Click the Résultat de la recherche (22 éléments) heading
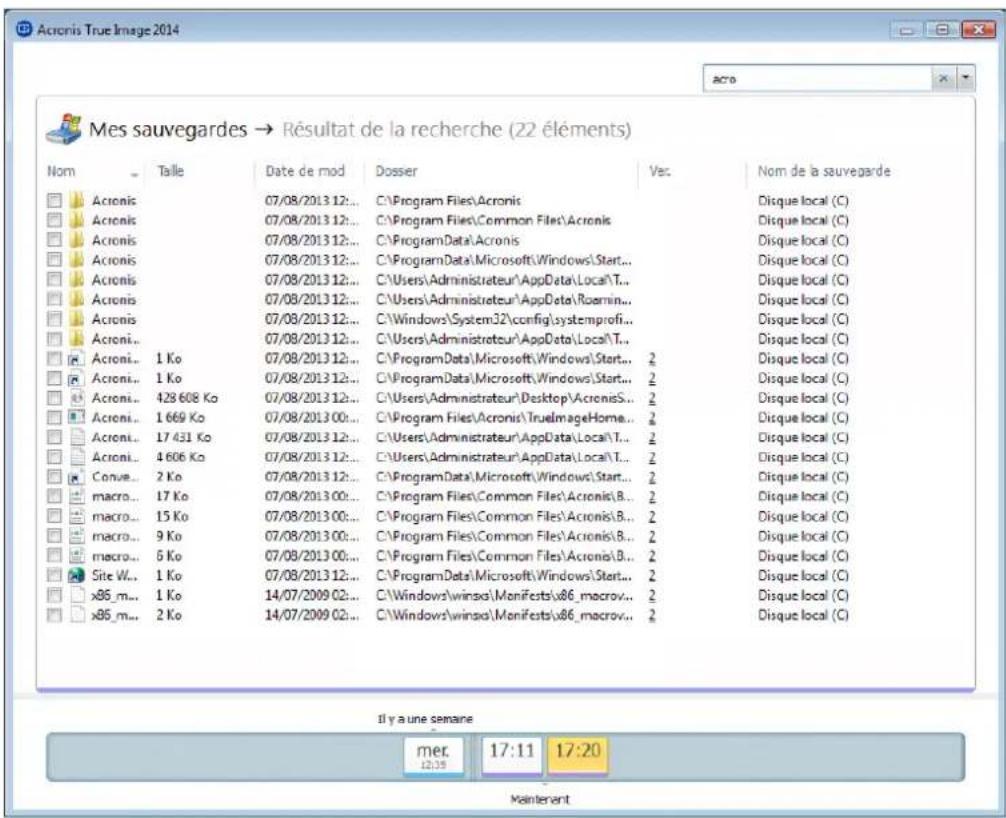1006x818 pixels. tap(457, 130)
